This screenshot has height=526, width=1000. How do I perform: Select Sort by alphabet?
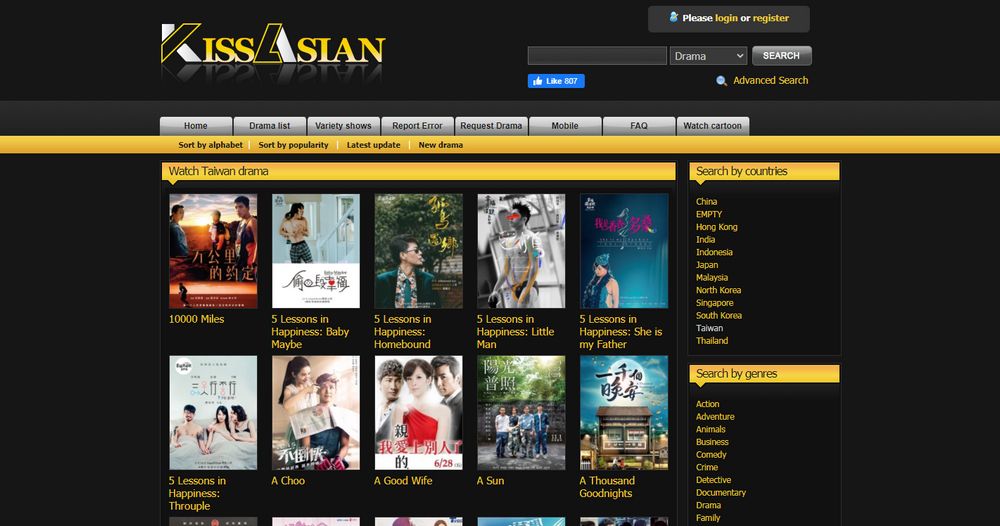coord(210,145)
